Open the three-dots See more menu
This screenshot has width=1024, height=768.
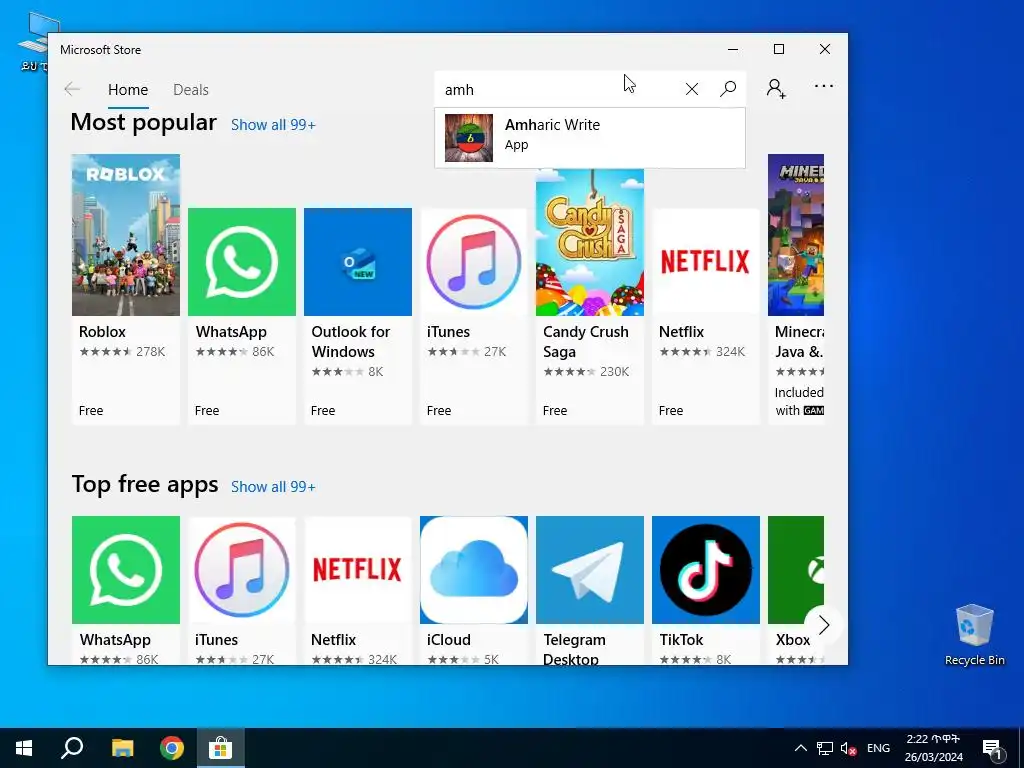(x=824, y=86)
